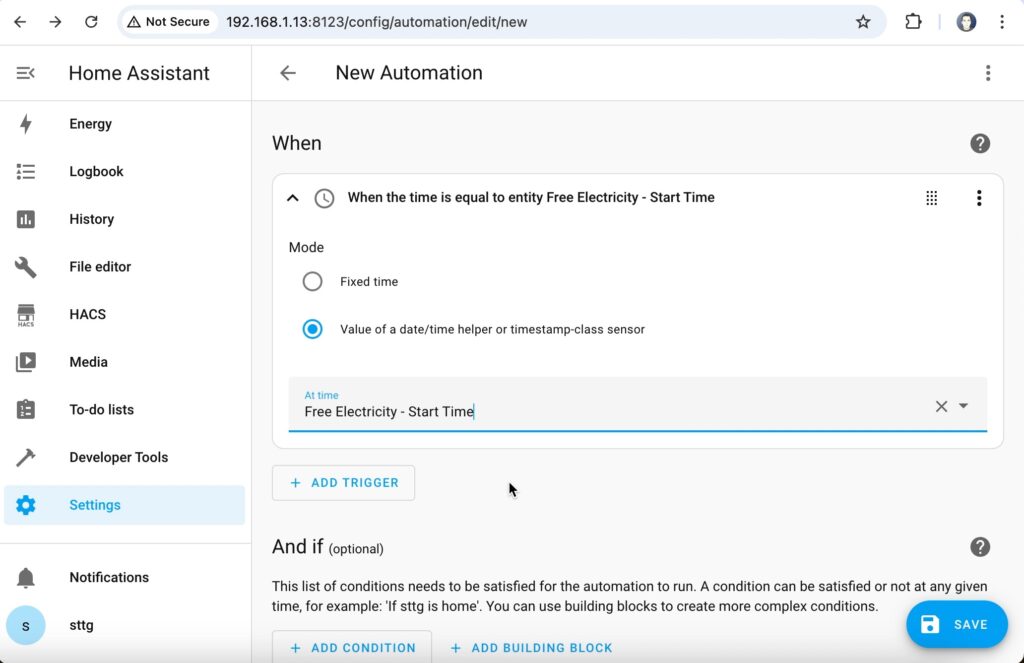The width and height of the screenshot is (1024, 663).
Task: Open the browser extensions puzzle icon
Action: pos(913,22)
